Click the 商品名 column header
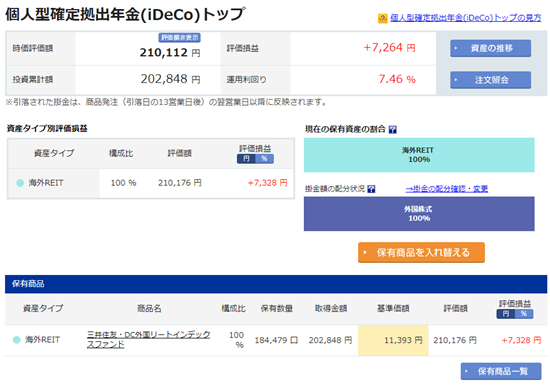This screenshot has width=550, height=385. click(149, 309)
